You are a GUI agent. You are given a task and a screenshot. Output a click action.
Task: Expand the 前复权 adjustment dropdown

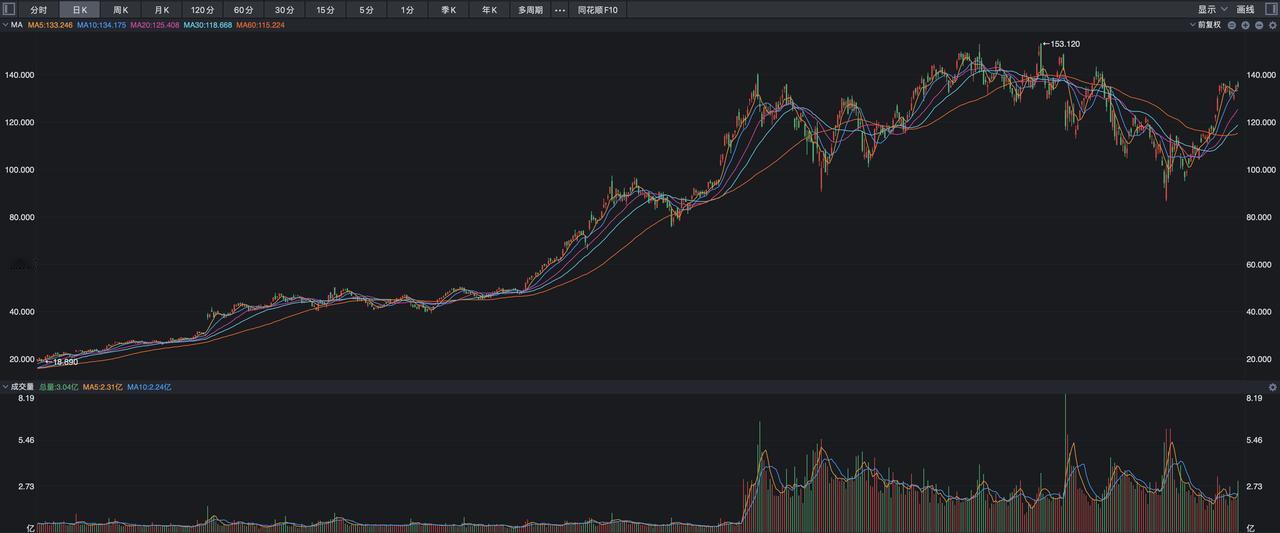(x=1206, y=25)
